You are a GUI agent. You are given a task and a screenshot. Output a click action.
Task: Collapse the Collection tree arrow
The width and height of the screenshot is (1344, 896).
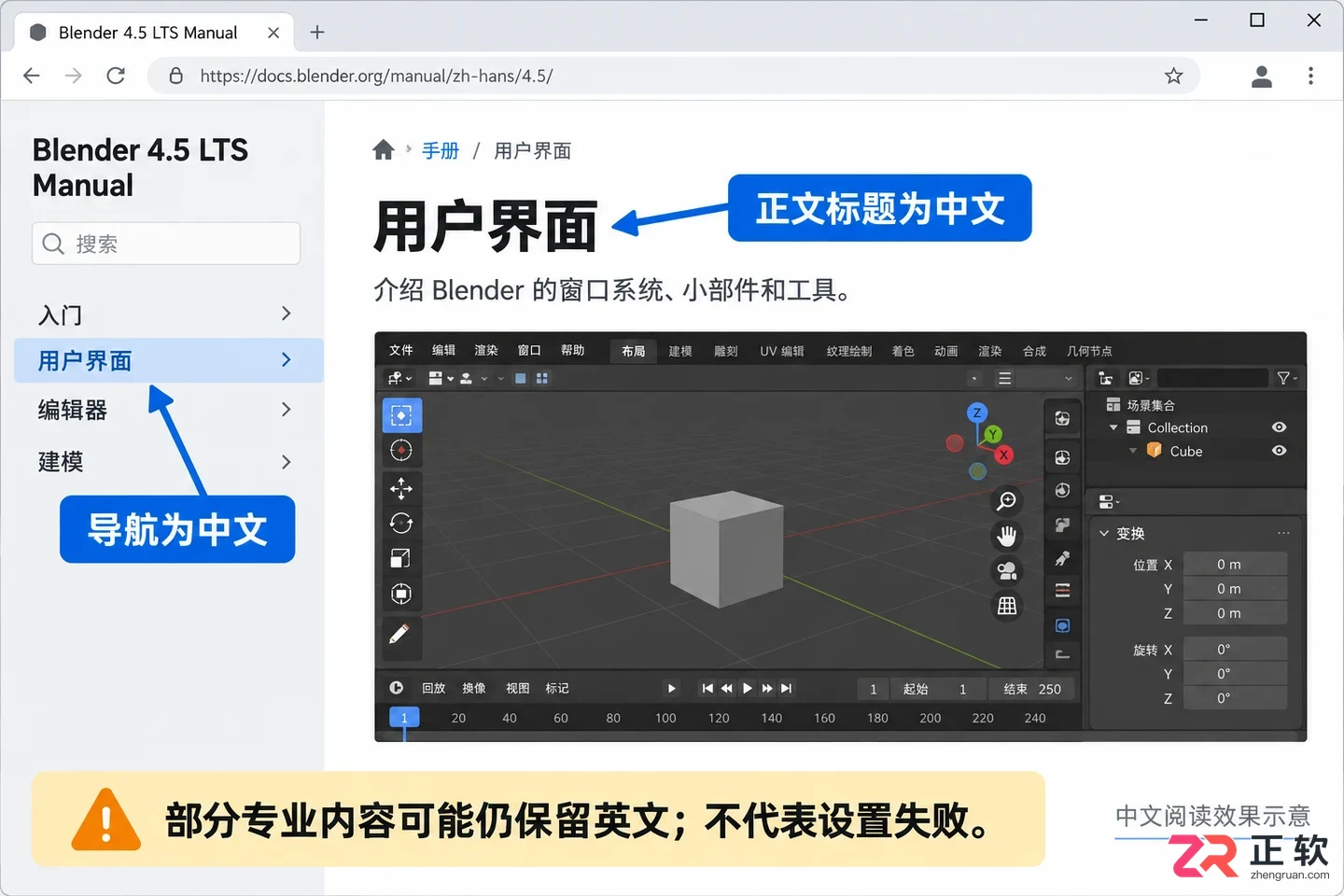pos(1113,427)
